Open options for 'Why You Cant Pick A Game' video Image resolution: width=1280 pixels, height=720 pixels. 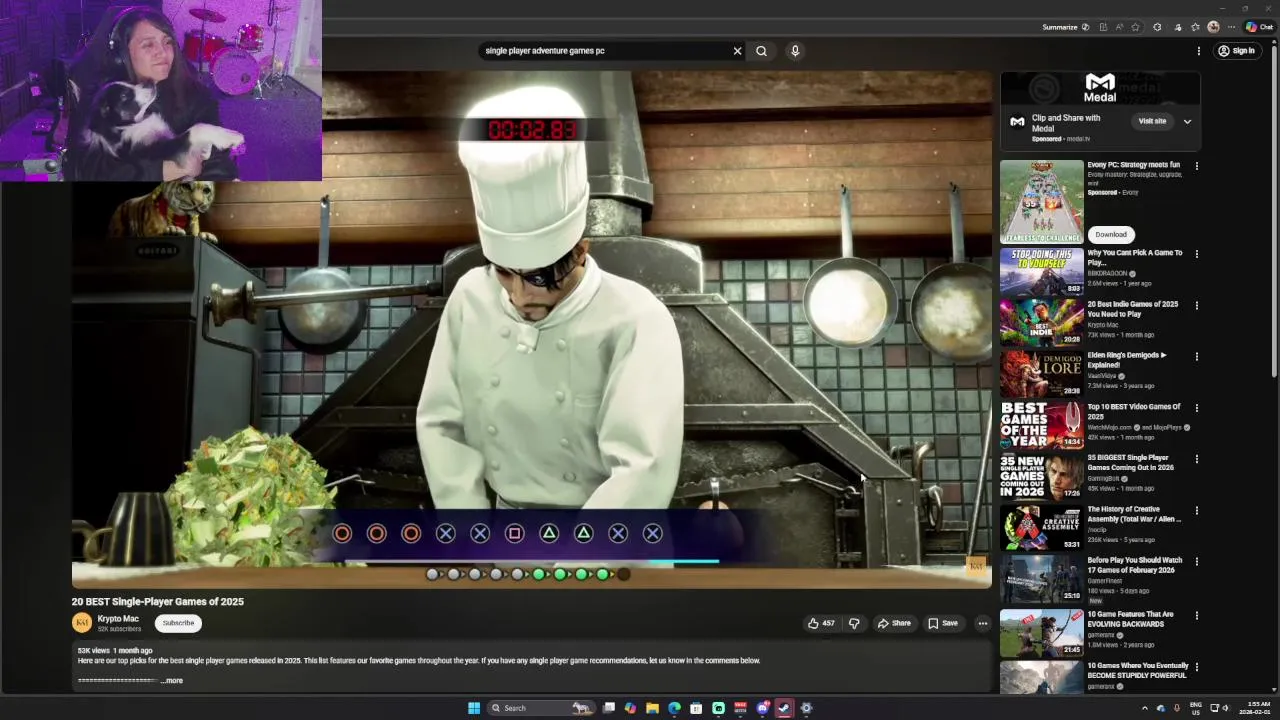pos(1196,254)
